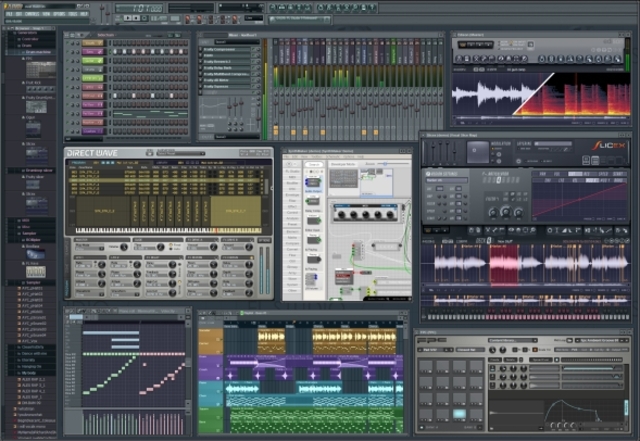Viewport: 640px width, 441px height.
Task: Click the transport stop button
Action: (x=136, y=18)
